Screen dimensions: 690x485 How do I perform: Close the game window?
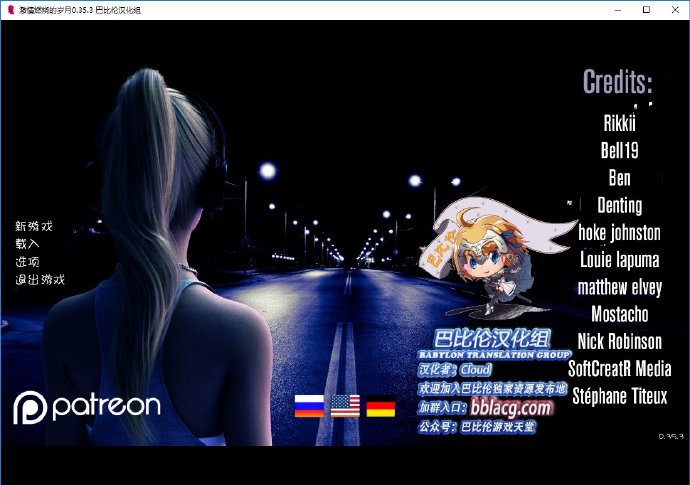675,10
